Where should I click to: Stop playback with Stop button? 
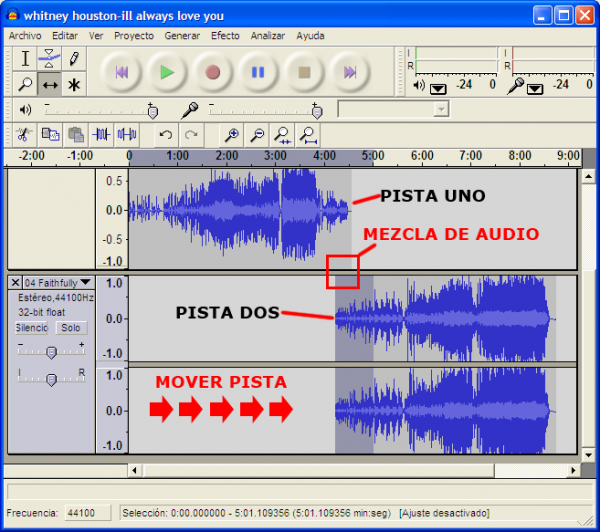click(304, 72)
